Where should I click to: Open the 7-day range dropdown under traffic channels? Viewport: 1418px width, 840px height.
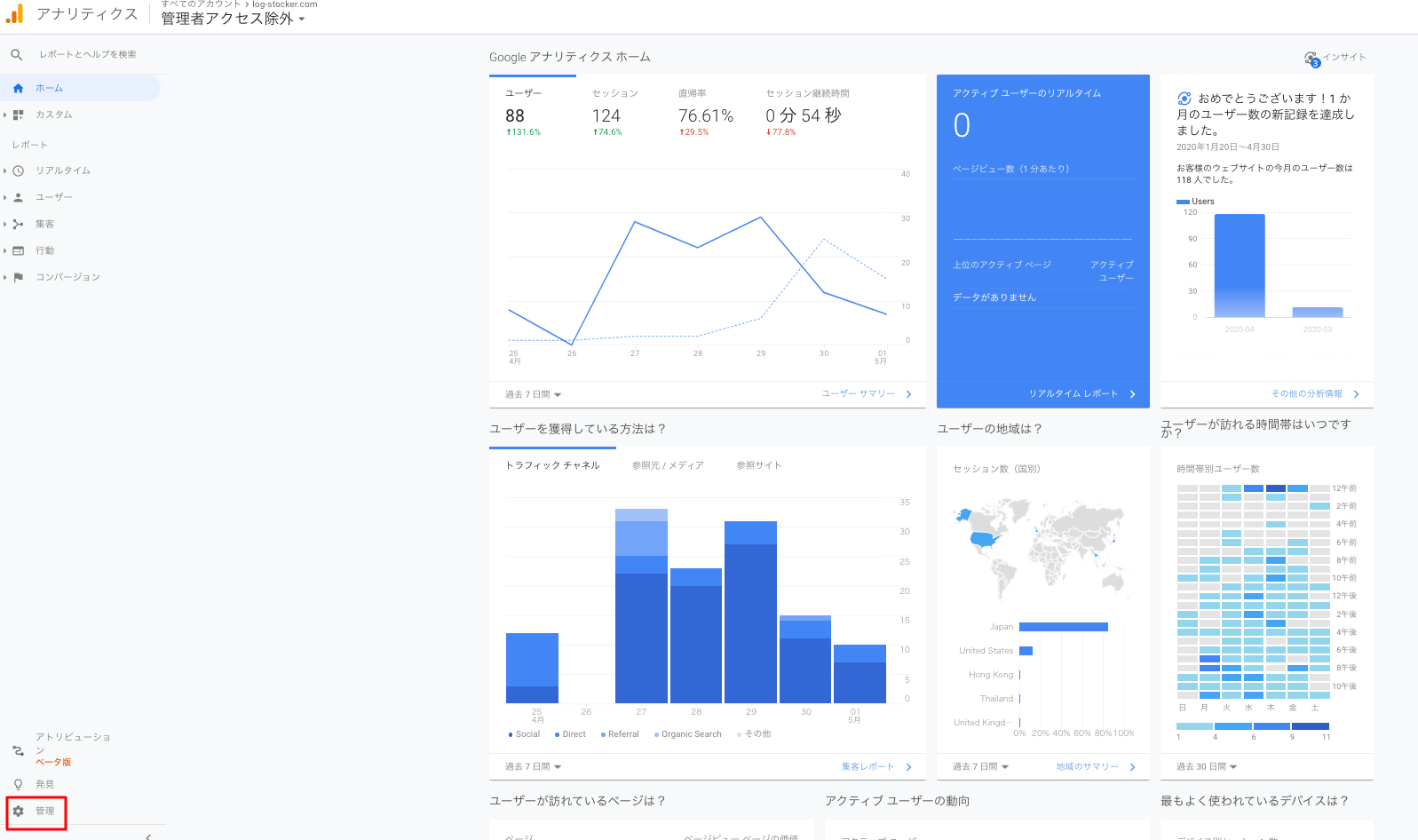tap(534, 766)
